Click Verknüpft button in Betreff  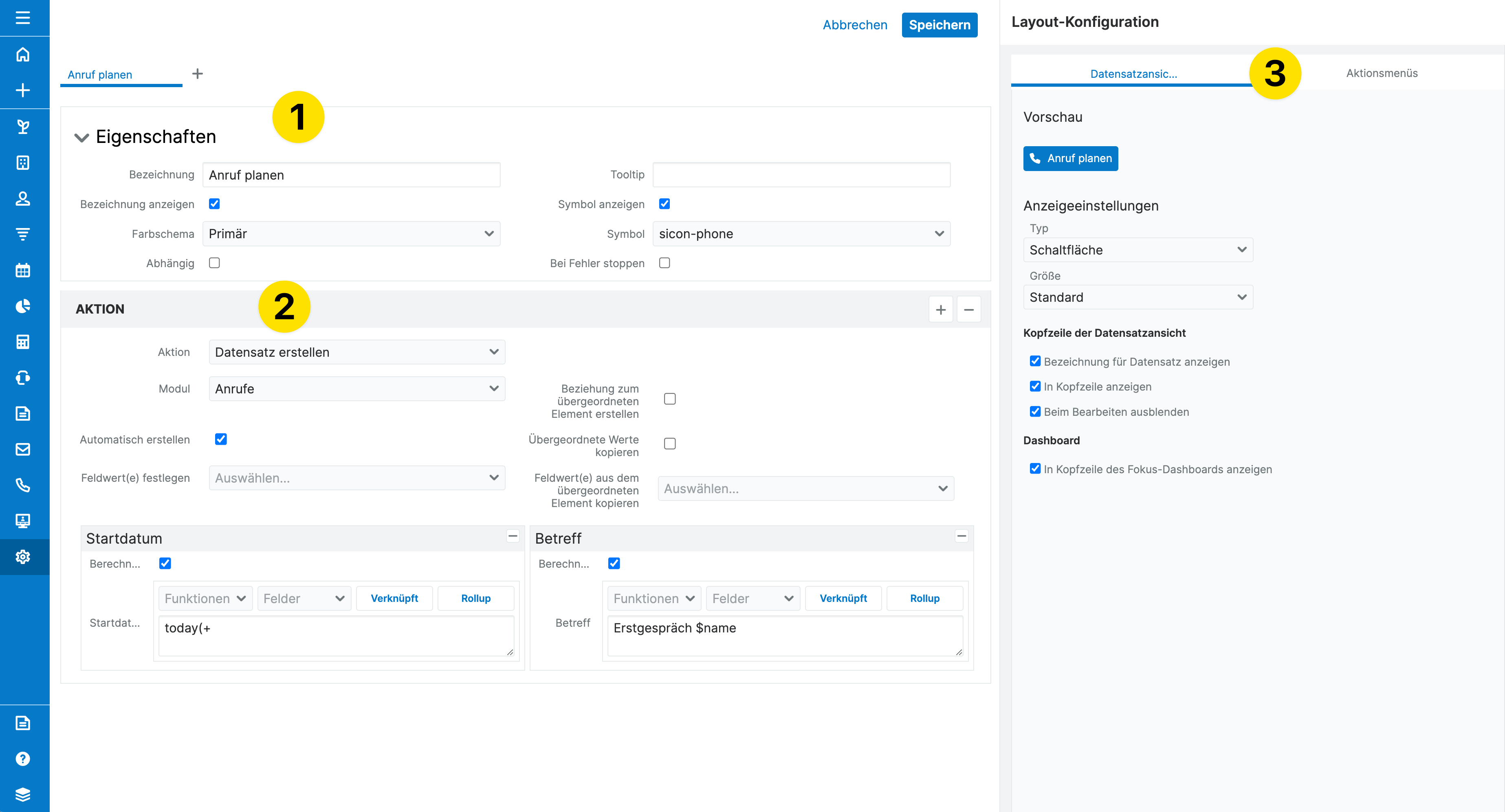click(843, 598)
